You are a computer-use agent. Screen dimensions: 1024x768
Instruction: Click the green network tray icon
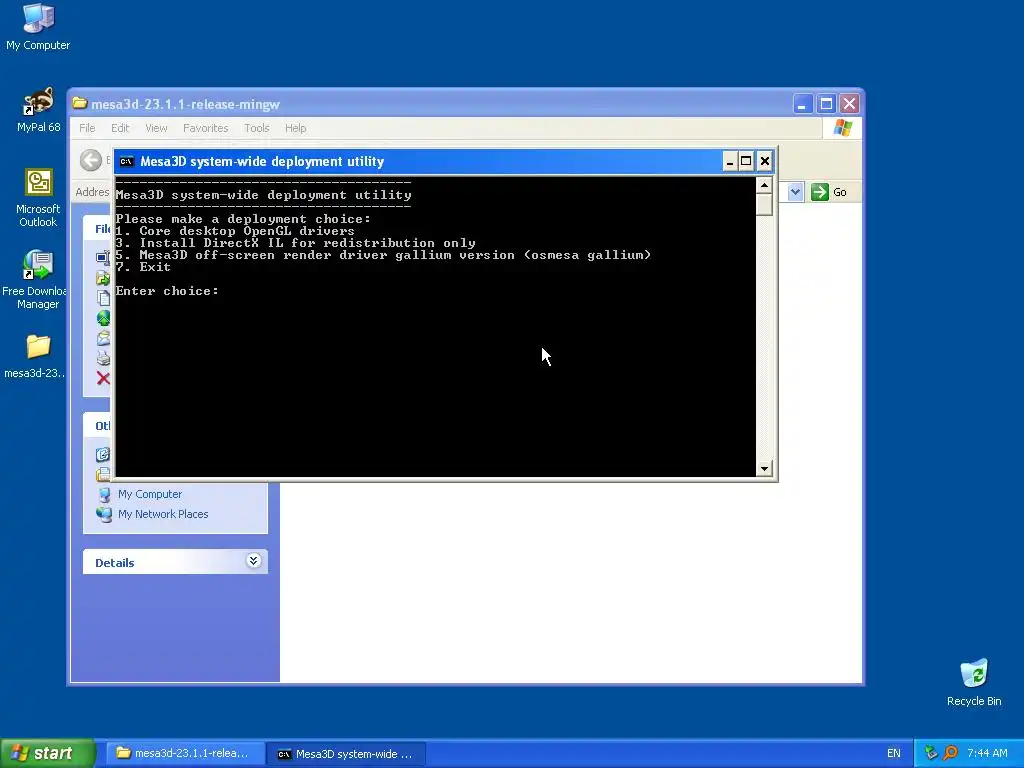931,753
